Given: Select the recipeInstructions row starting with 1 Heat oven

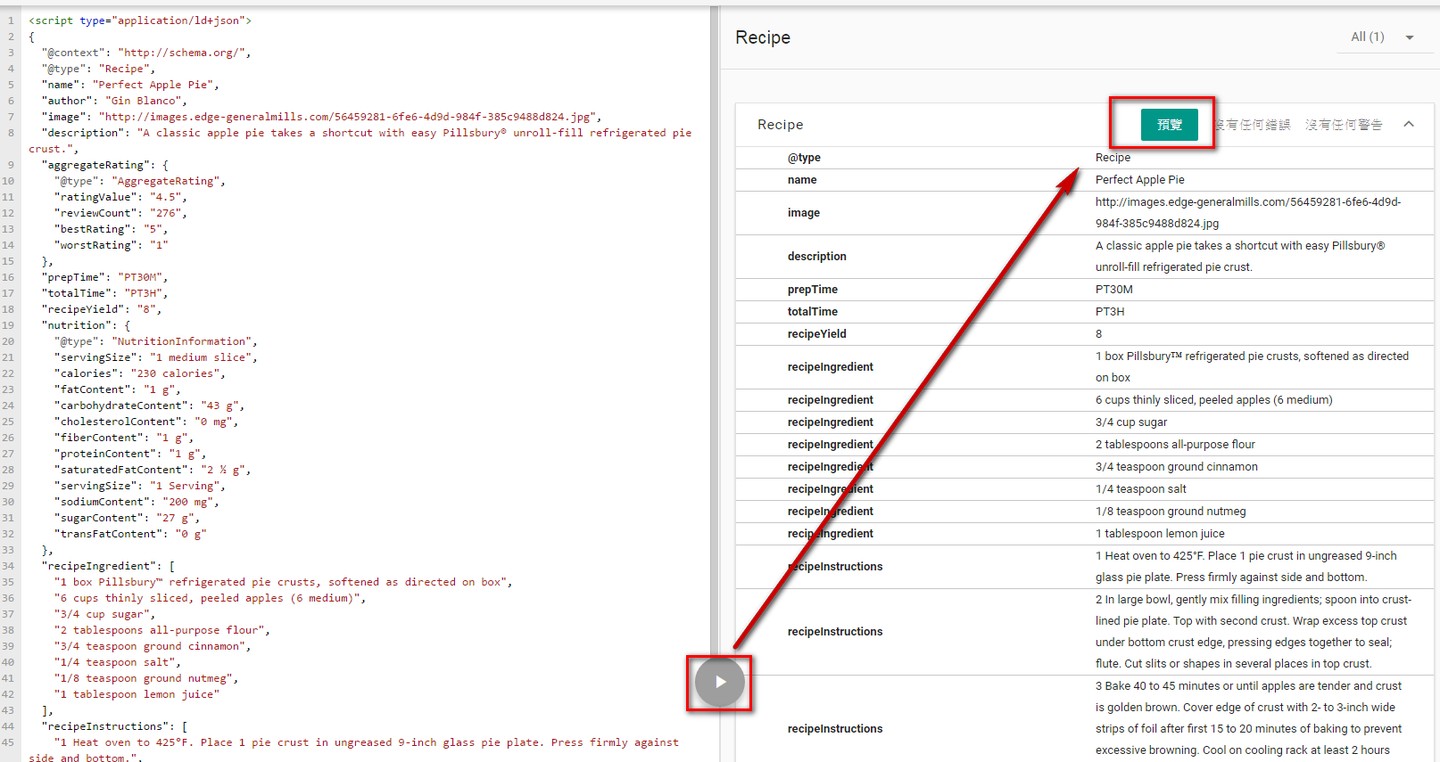Looking at the screenshot, I should click(1084, 567).
